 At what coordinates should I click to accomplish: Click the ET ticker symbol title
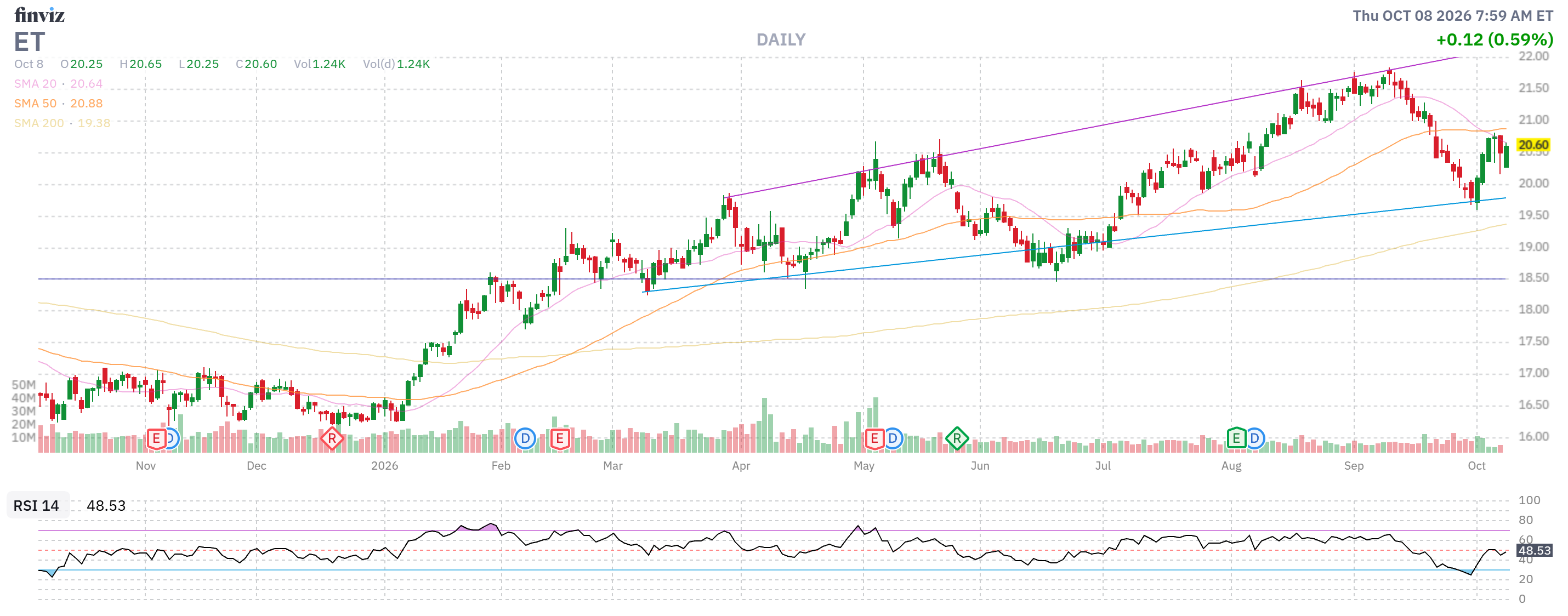point(29,42)
